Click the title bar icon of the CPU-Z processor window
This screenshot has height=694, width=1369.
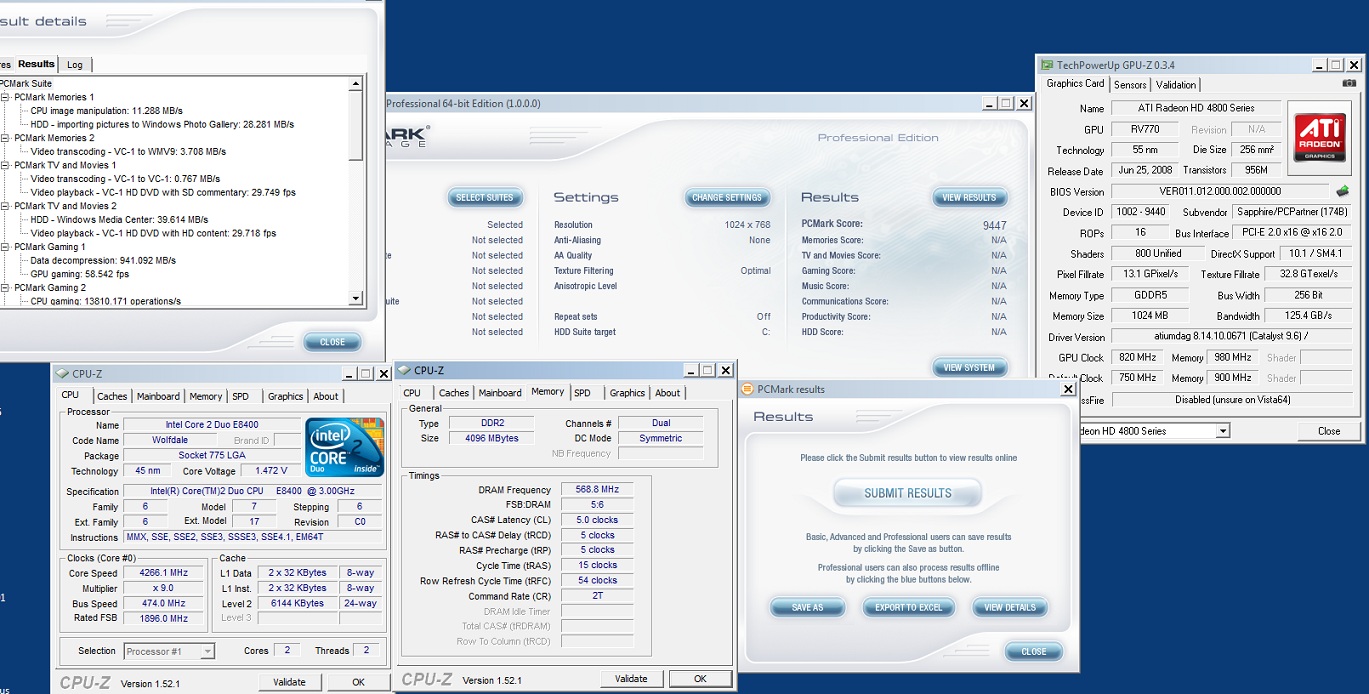(62, 374)
